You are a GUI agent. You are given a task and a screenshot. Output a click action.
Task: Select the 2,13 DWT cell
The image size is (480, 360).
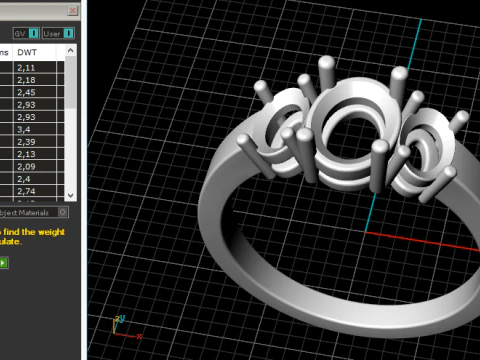(x=34, y=154)
